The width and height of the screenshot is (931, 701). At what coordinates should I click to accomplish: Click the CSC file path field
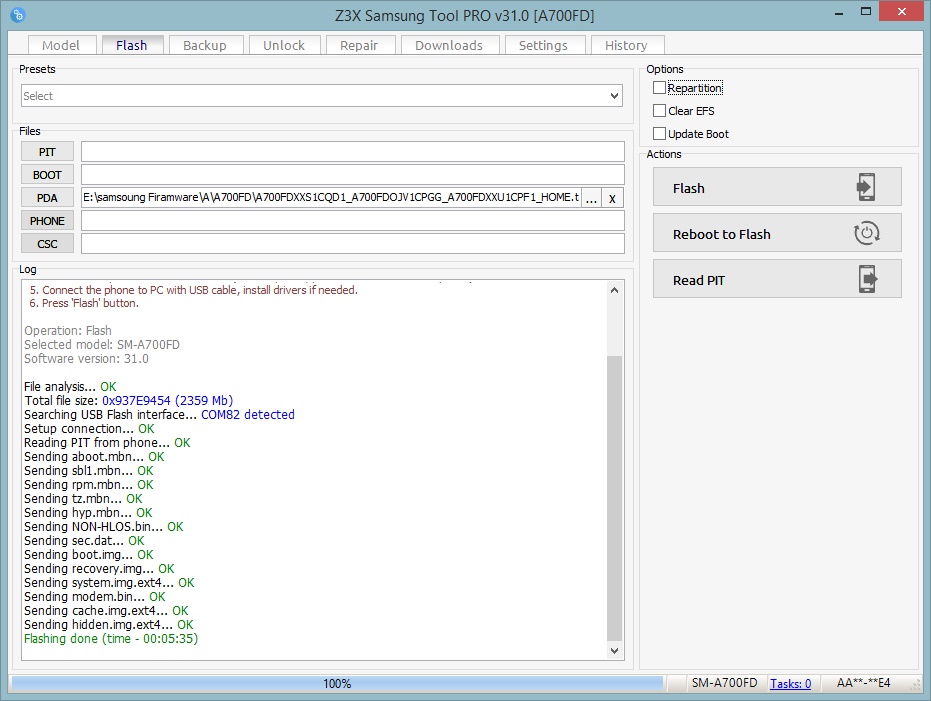pyautogui.click(x=353, y=243)
